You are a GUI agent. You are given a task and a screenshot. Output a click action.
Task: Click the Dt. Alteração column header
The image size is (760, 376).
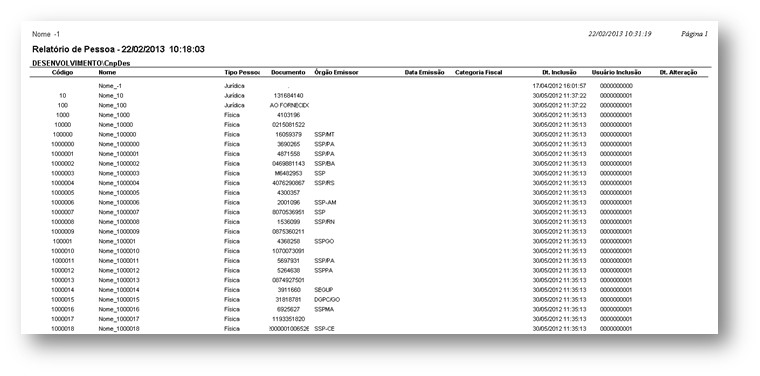[x=679, y=72]
